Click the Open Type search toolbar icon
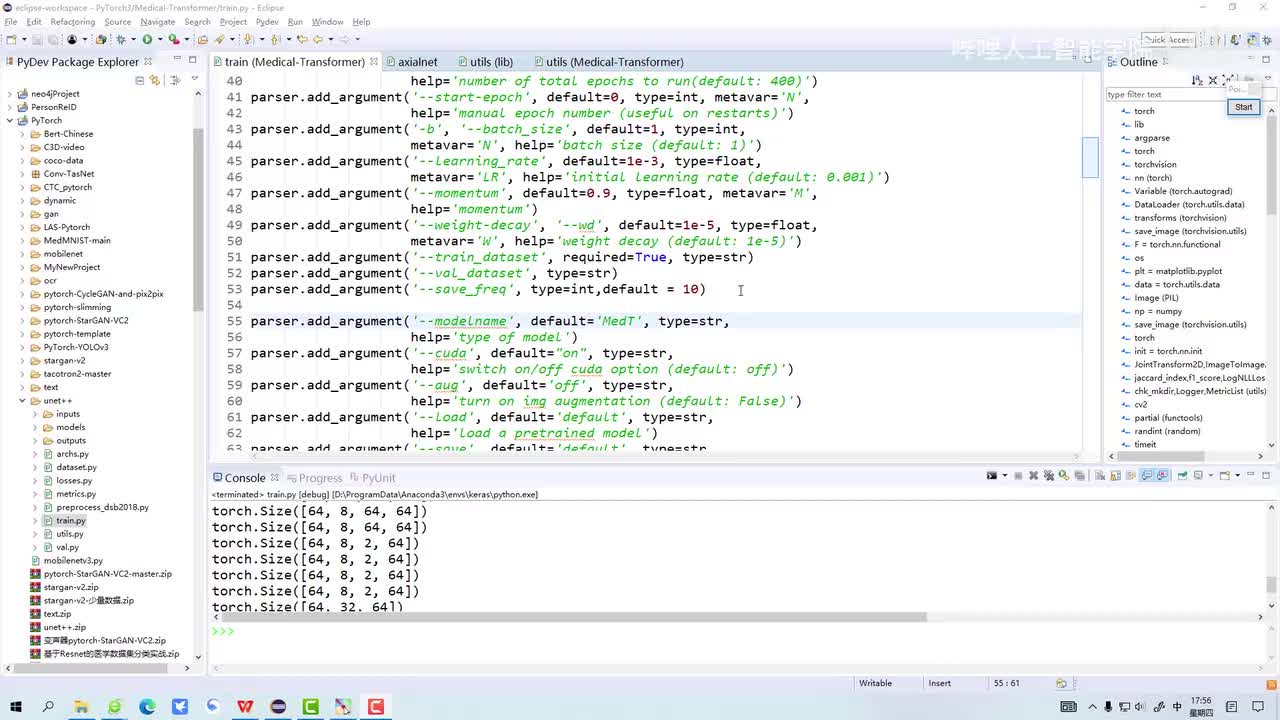The image size is (1280, 720). tap(219, 39)
